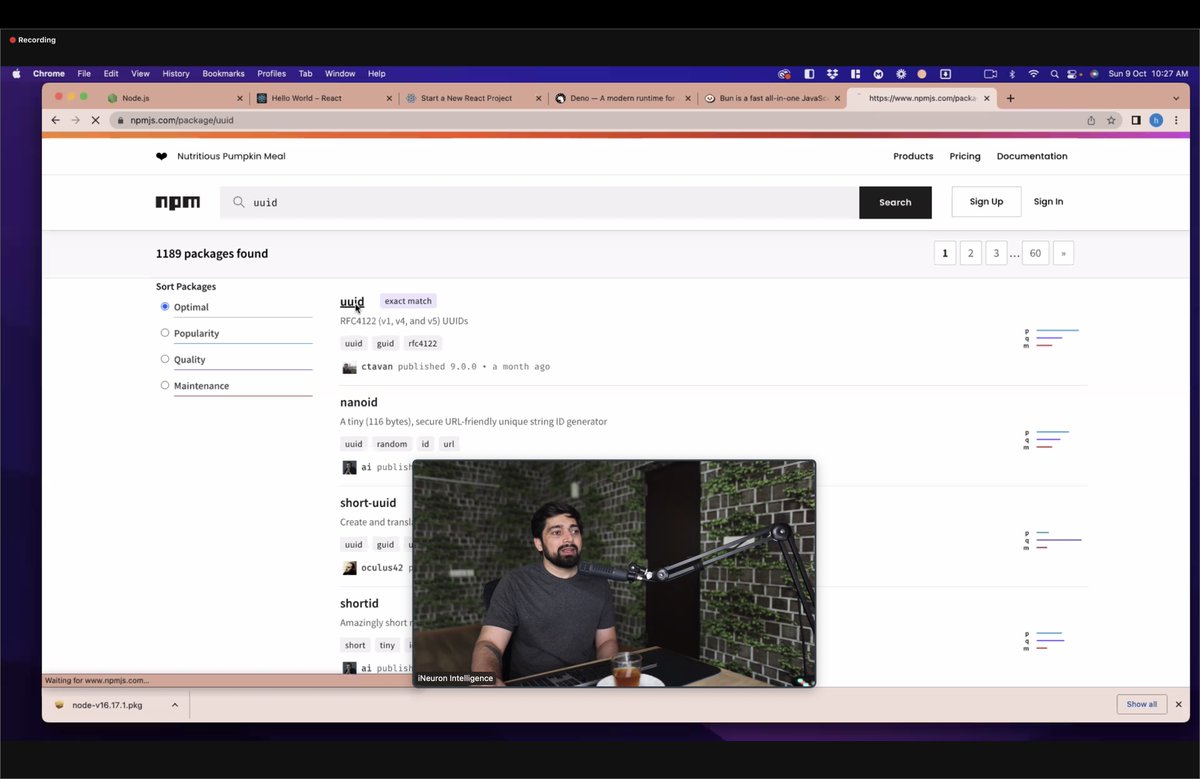The width and height of the screenshot is (1200, 779).
Task: Open the Profiles menu
Action: (271, 74)
